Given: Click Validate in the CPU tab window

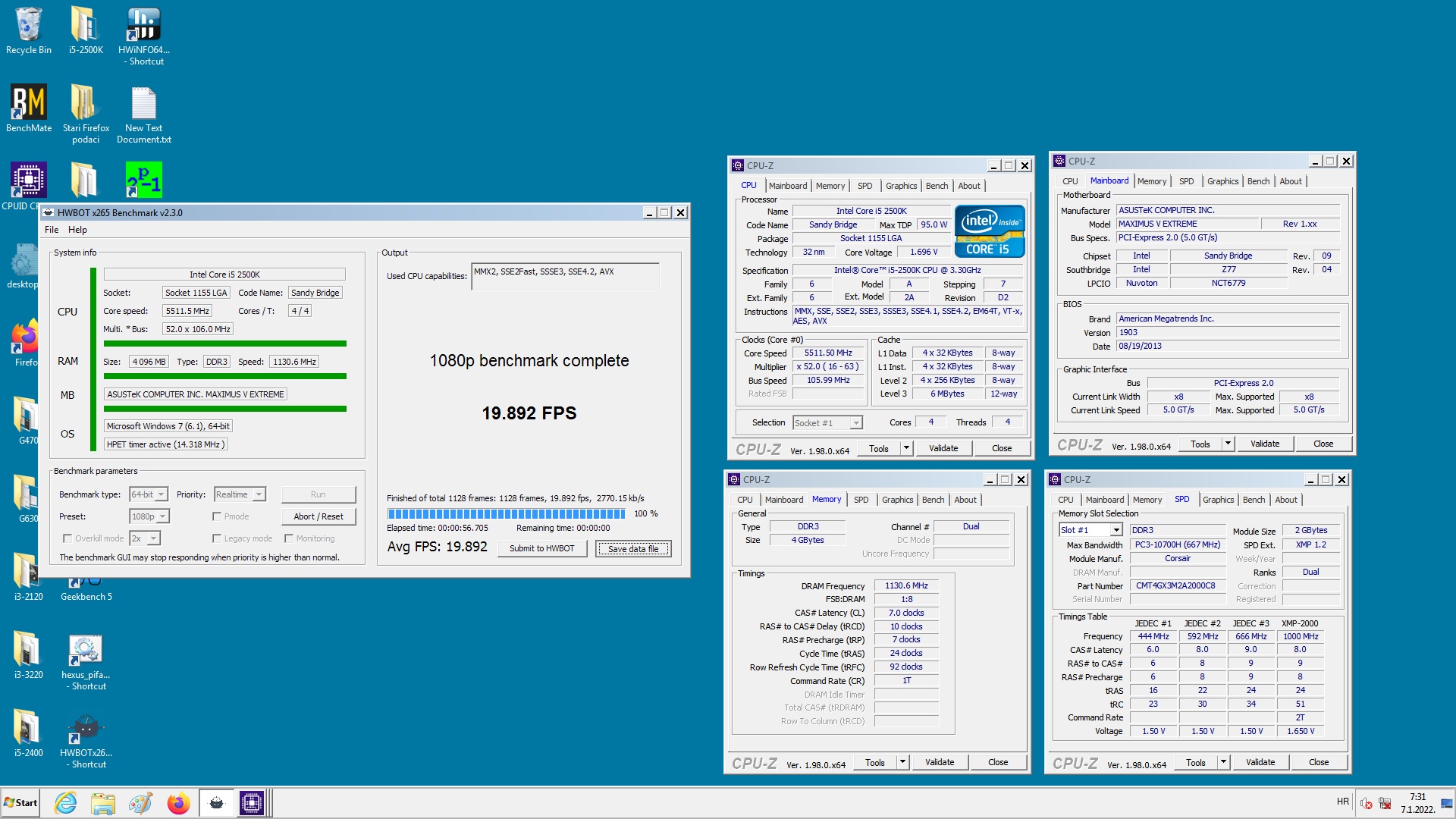Looking at the screenshot, I should point(943,448).
